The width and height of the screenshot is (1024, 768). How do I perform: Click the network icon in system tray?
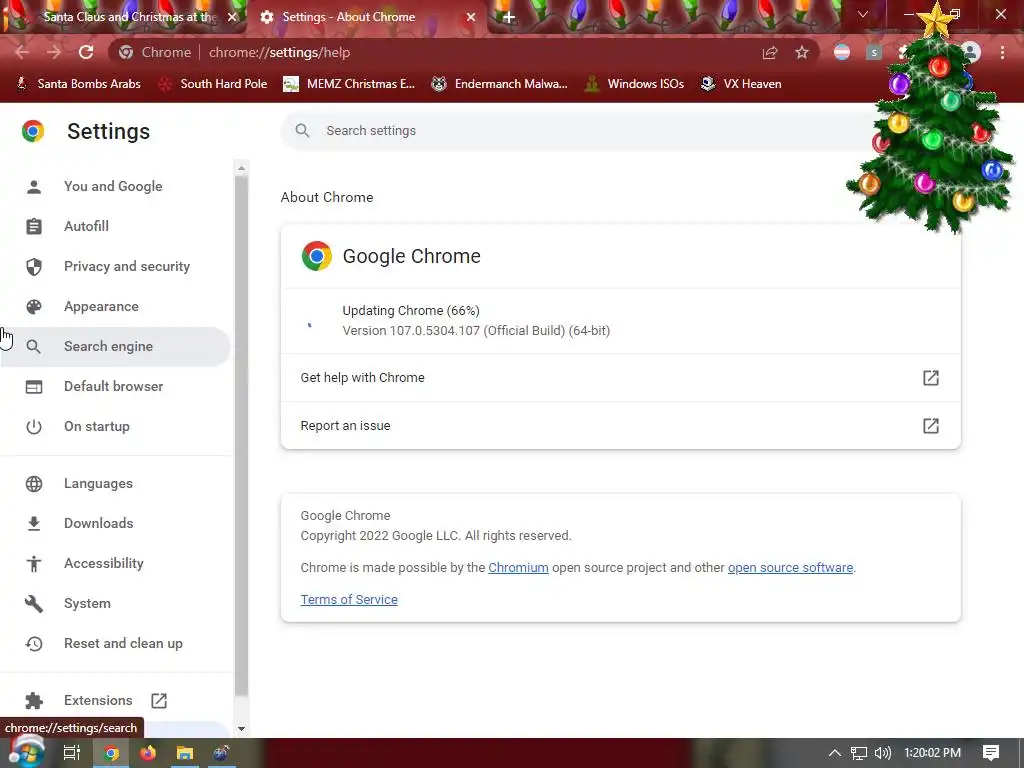point(859,753)
